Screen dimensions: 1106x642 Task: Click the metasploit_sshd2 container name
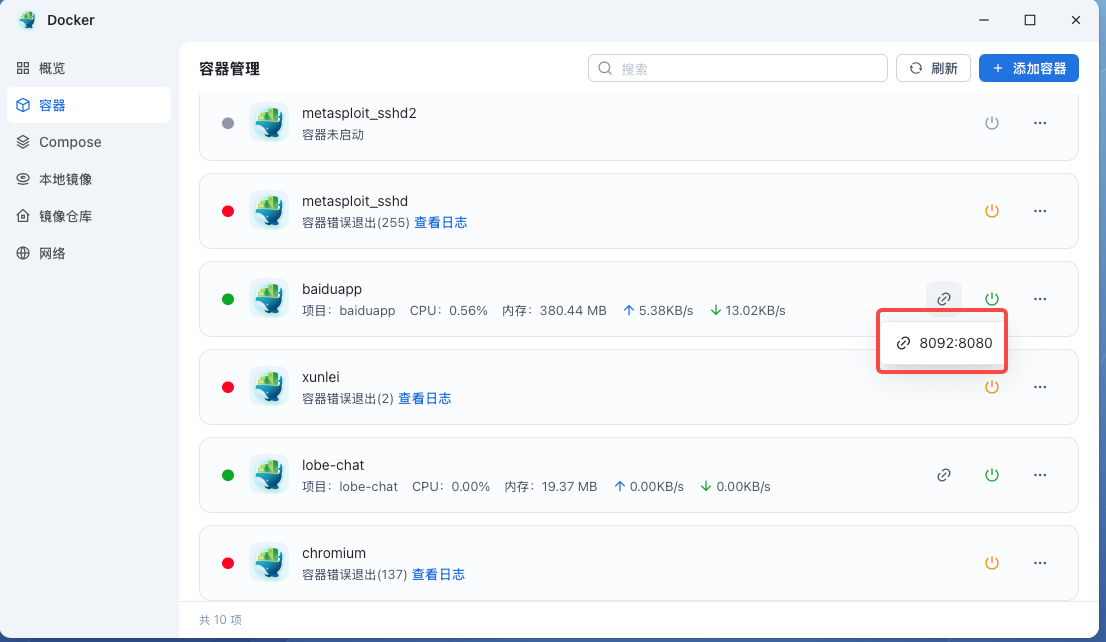pos(359,113)
